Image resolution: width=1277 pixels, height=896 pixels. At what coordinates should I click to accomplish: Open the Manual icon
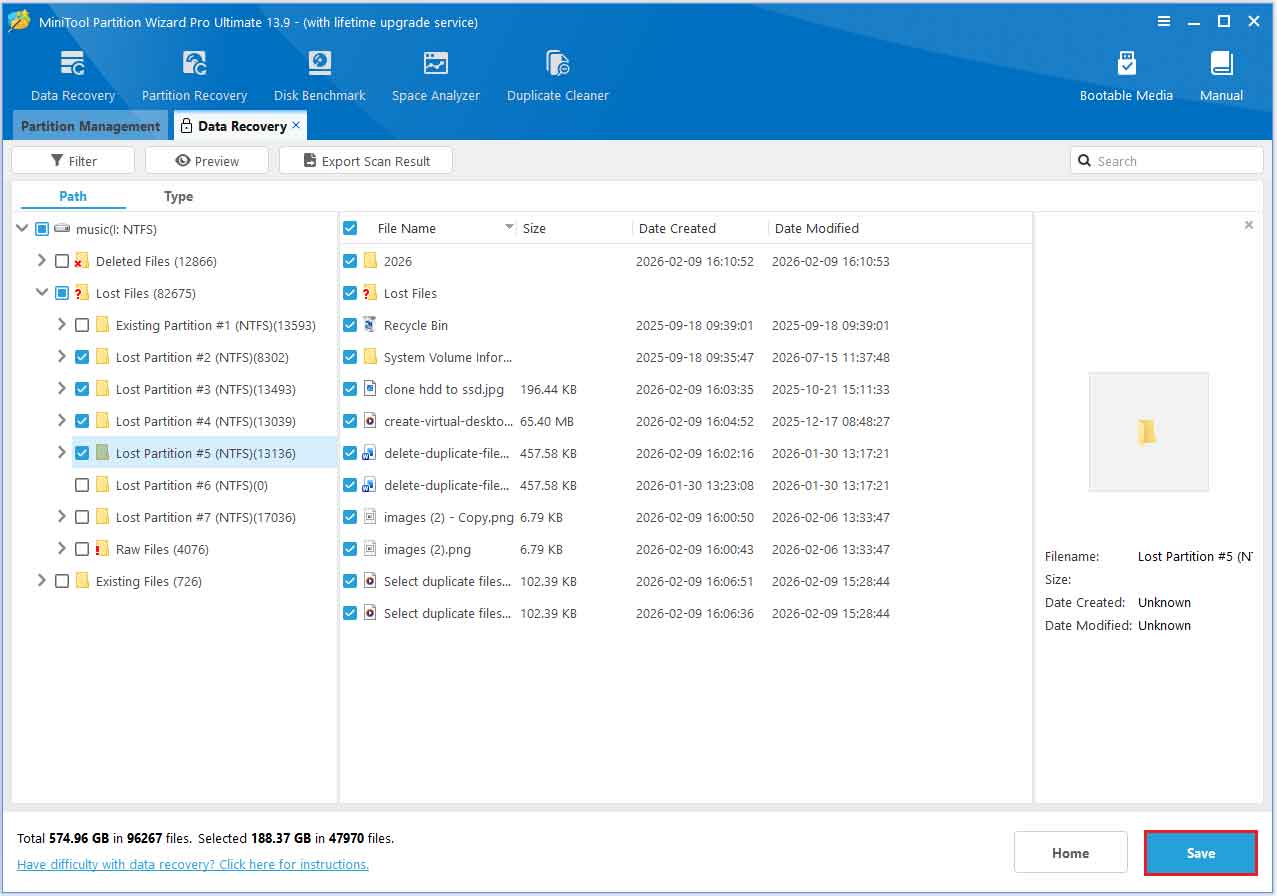tap(1221, 64)
